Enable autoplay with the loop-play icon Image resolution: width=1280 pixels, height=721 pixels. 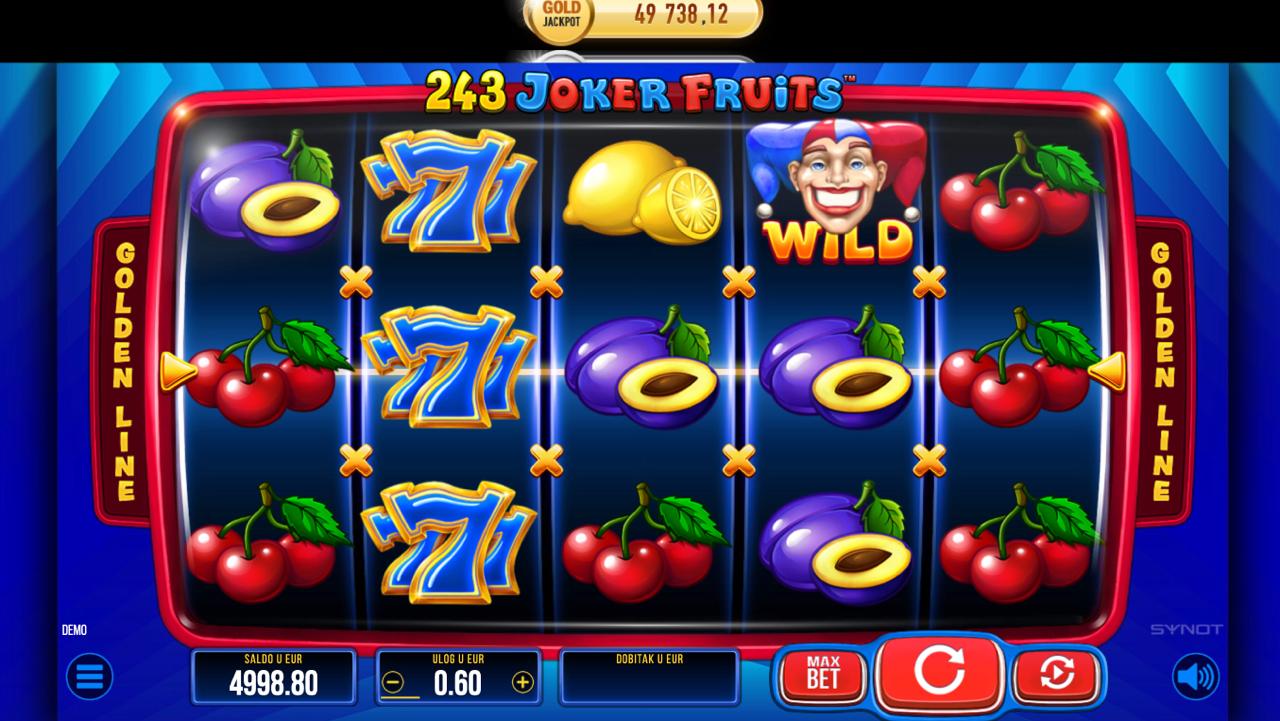[x=1057, y=675]
